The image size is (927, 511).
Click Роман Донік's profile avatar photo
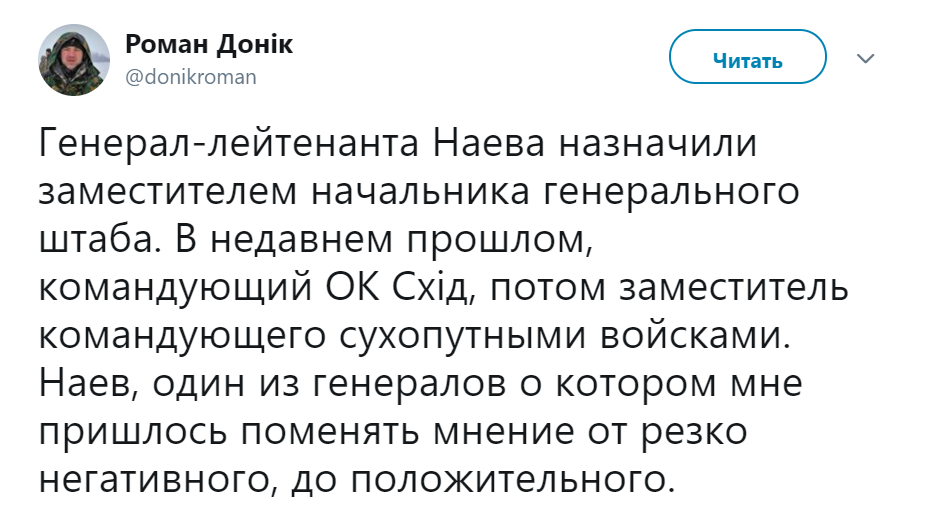(x=72, y=60)
